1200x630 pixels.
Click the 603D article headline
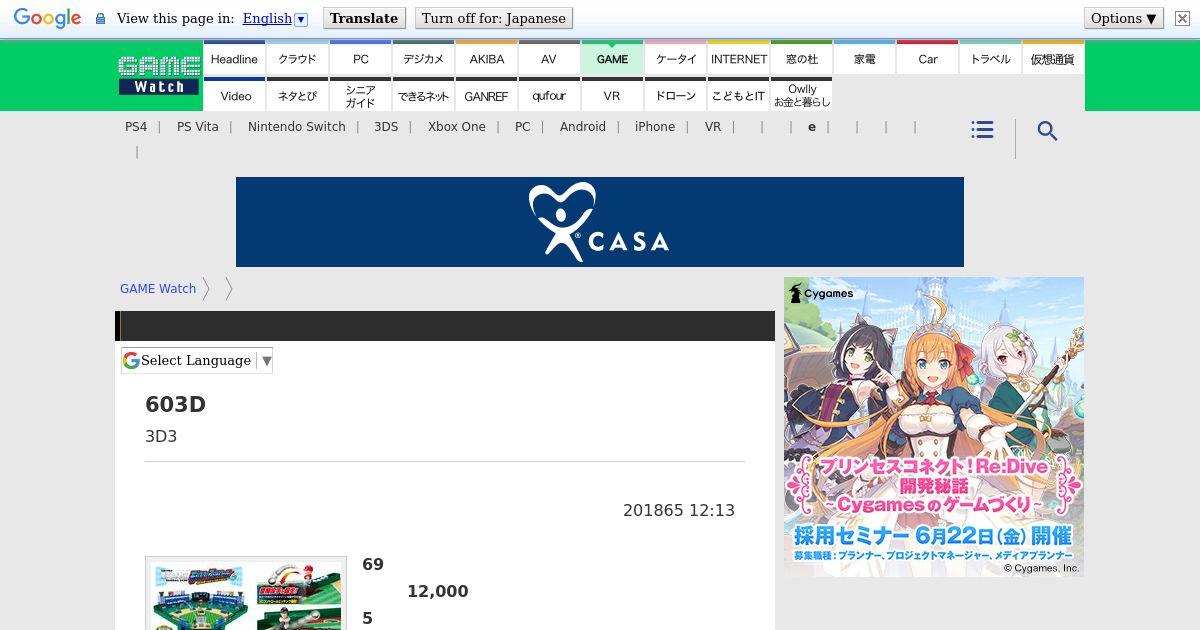pos(175,404)
